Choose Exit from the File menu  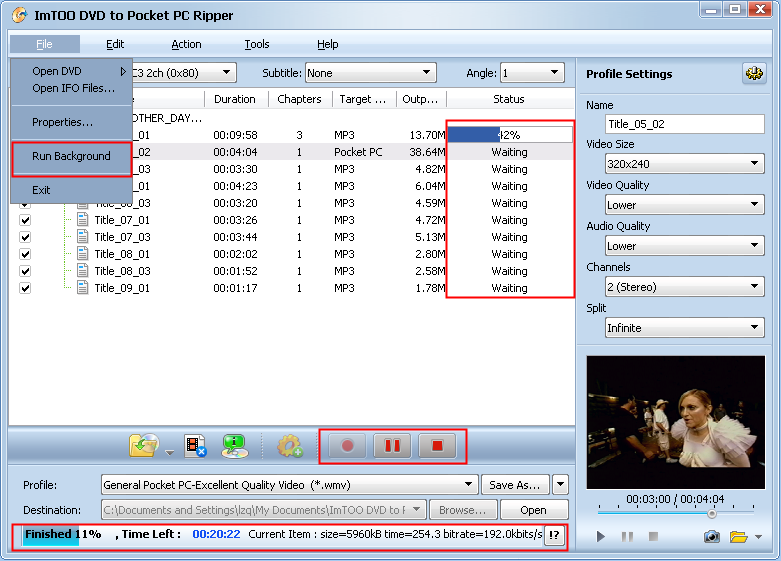pos(71,190)
